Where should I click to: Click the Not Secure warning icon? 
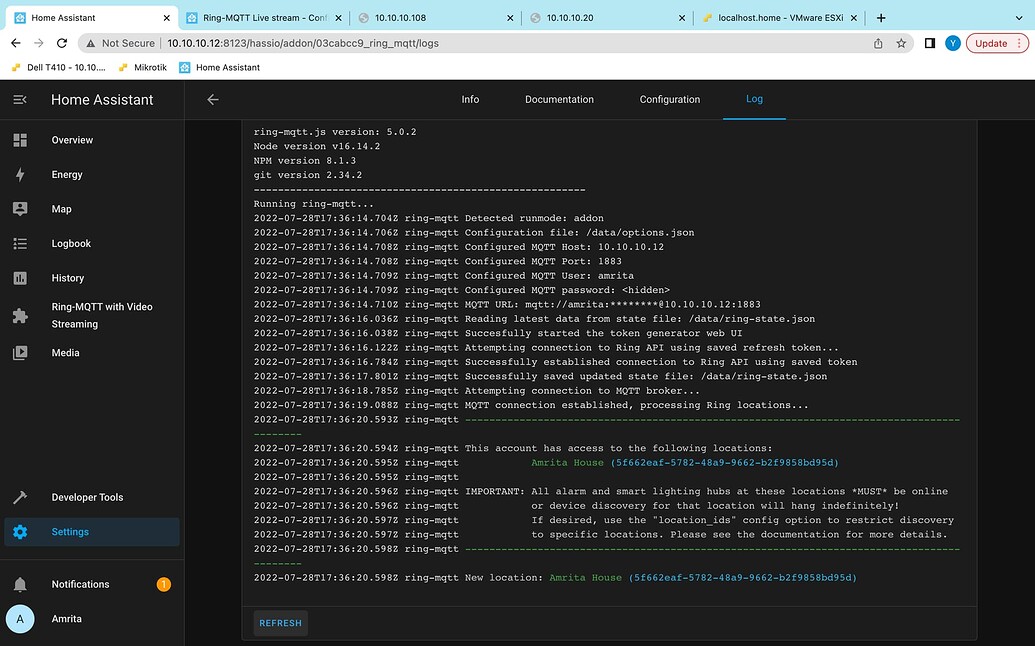[90, 43]
